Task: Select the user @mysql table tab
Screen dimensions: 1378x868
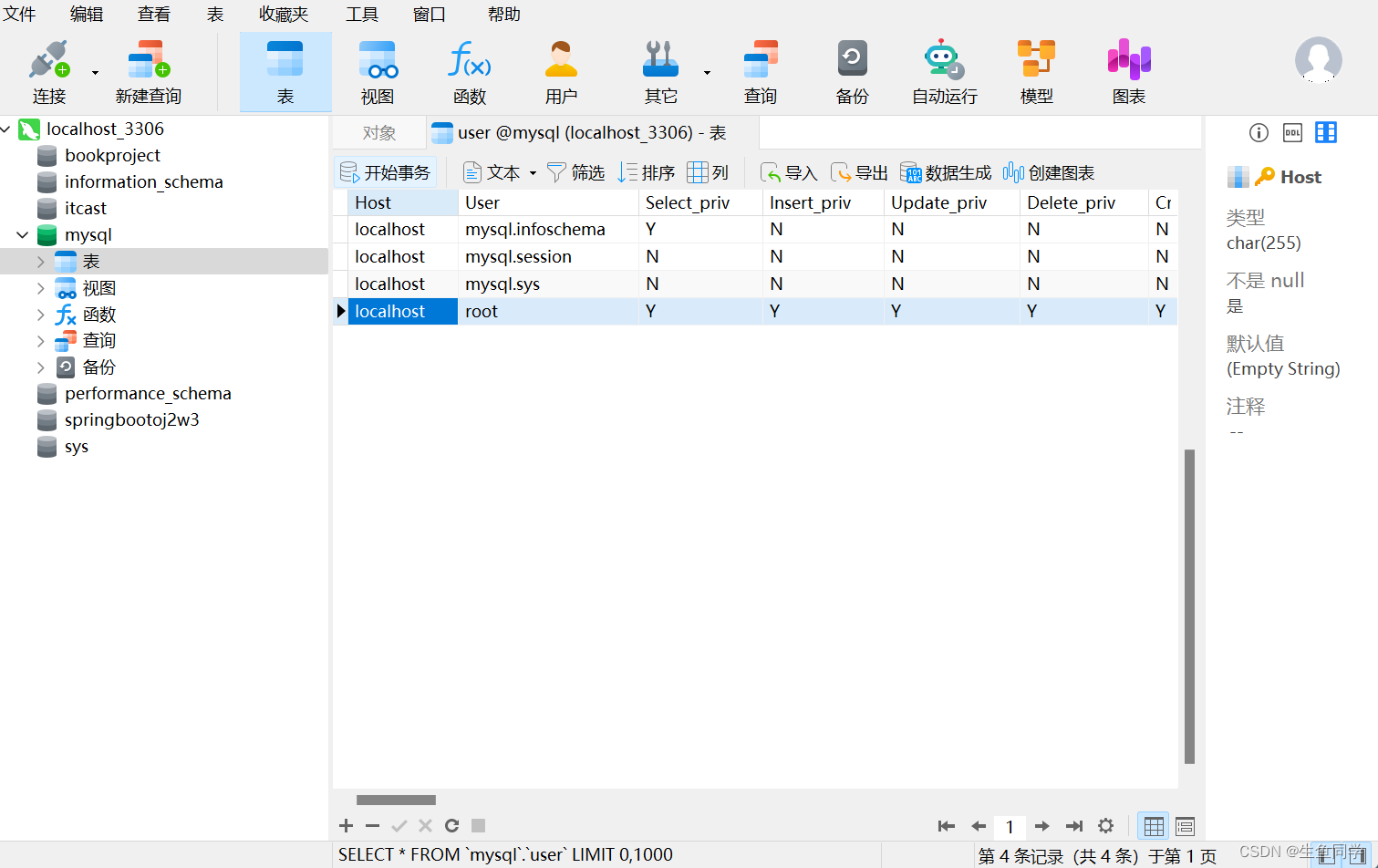Action: (x=591, y=133)
